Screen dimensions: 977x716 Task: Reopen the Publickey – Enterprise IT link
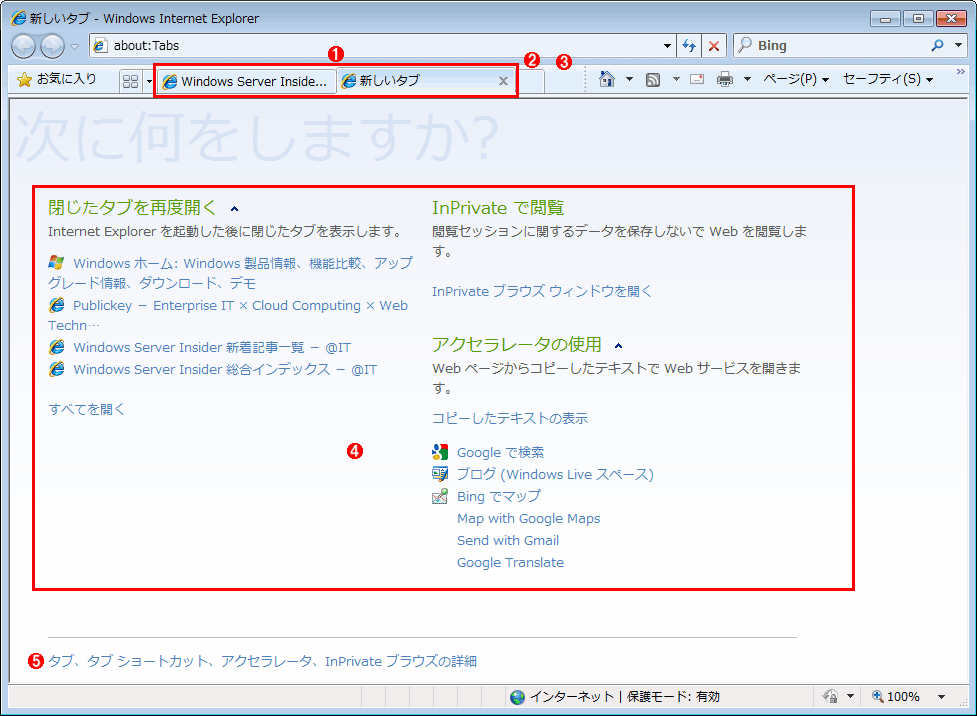[228, 315]
